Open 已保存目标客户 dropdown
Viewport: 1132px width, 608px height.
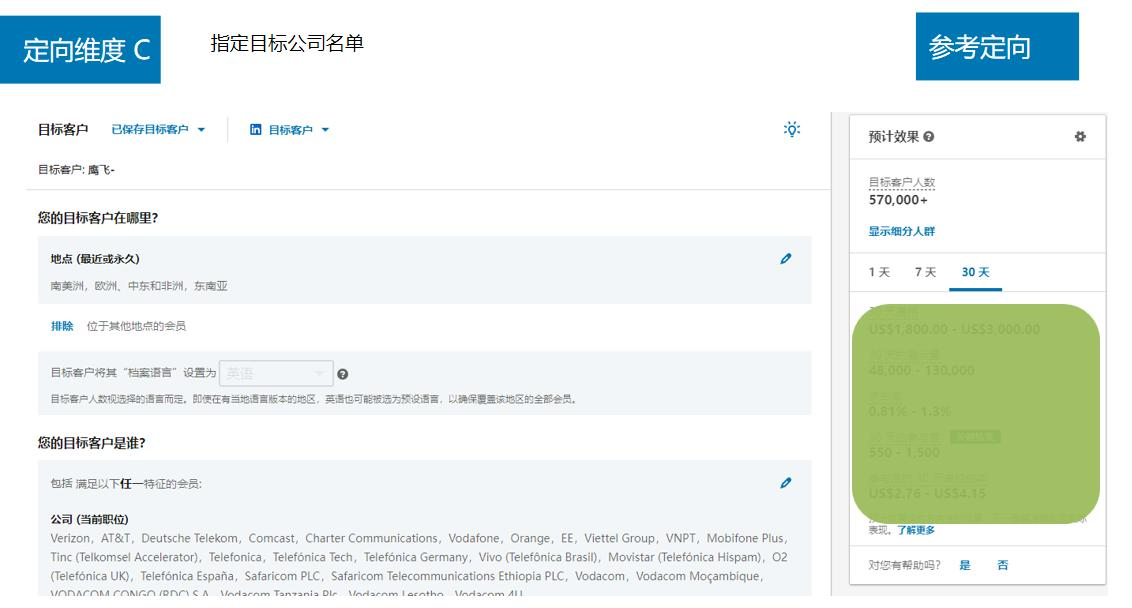coord(158,129)
